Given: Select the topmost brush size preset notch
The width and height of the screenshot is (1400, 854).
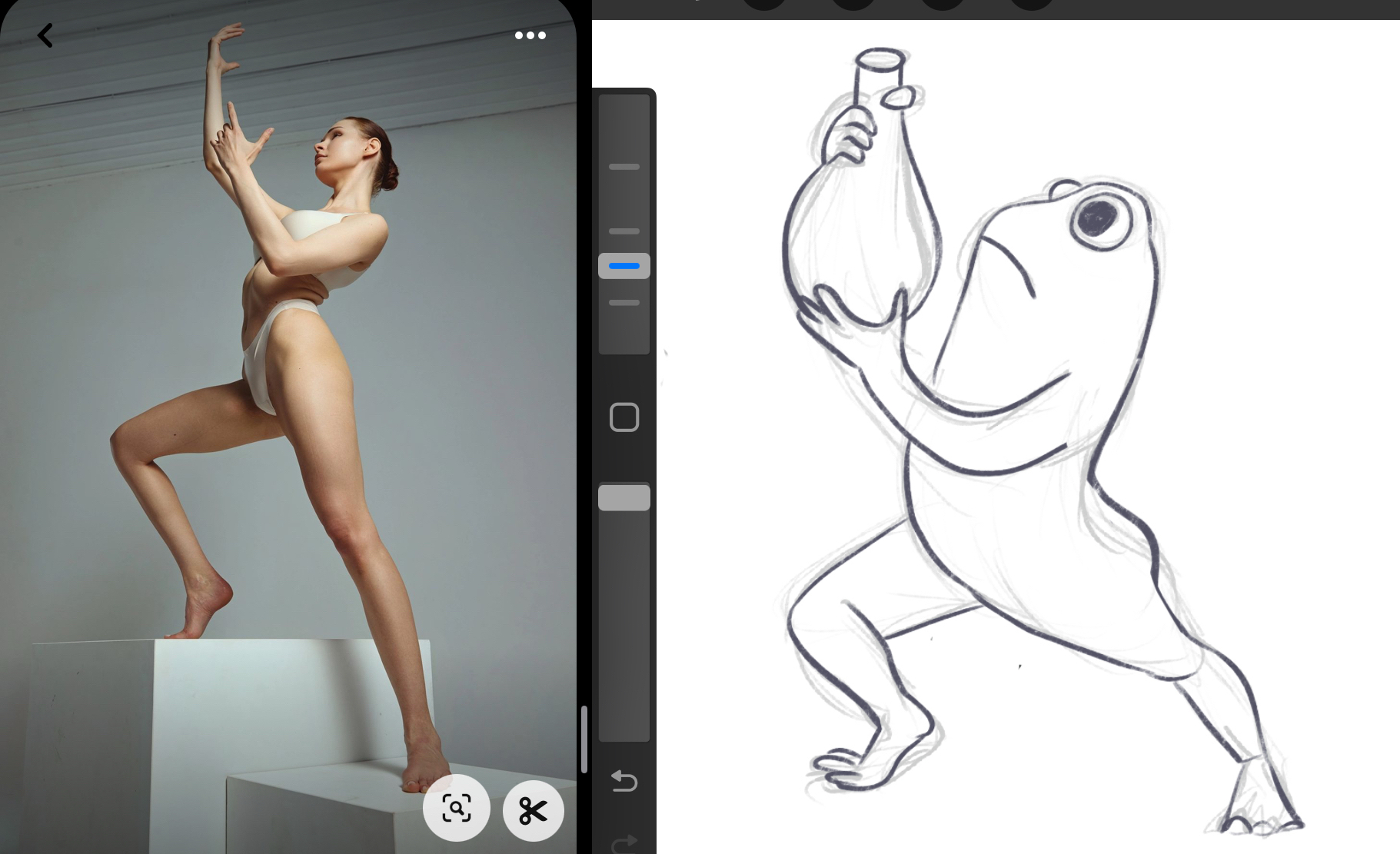Looking at the screenshot, I should [x=624, y=167].
